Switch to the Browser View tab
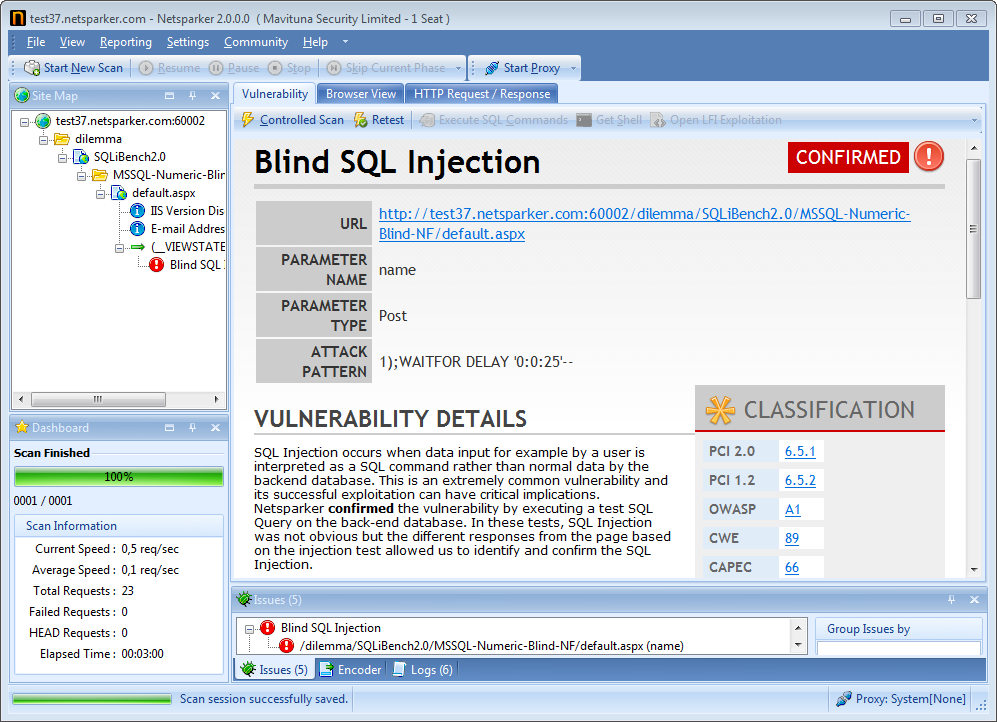This screenshot has height=722, width=997. pos(359,93)
